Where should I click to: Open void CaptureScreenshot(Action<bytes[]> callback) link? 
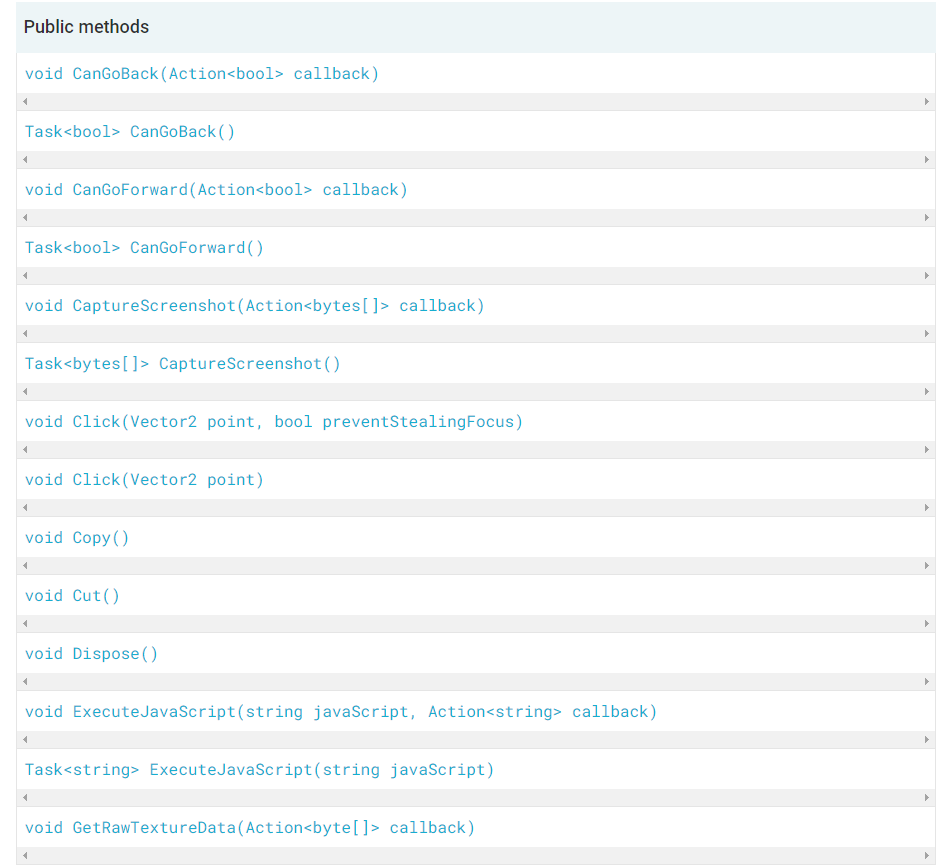[254, 306]
